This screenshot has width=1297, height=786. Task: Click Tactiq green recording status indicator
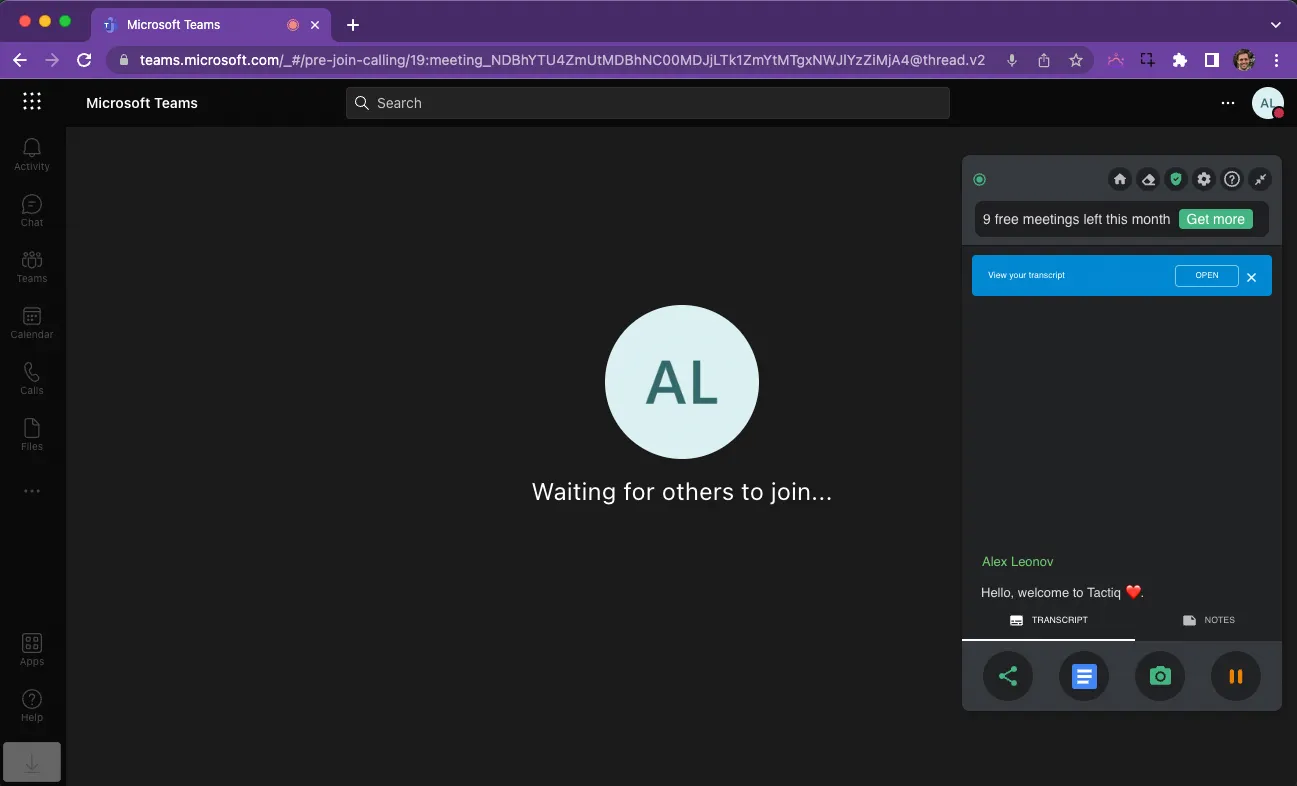click(x=979, y=180)
